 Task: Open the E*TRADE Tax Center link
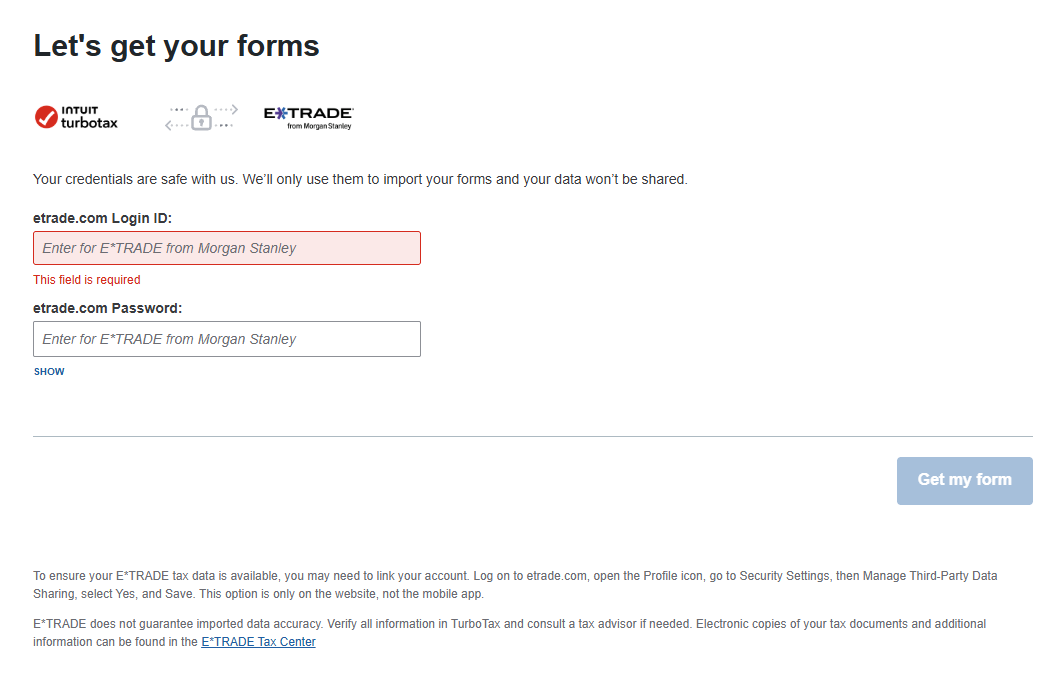(x=258, y=642)
